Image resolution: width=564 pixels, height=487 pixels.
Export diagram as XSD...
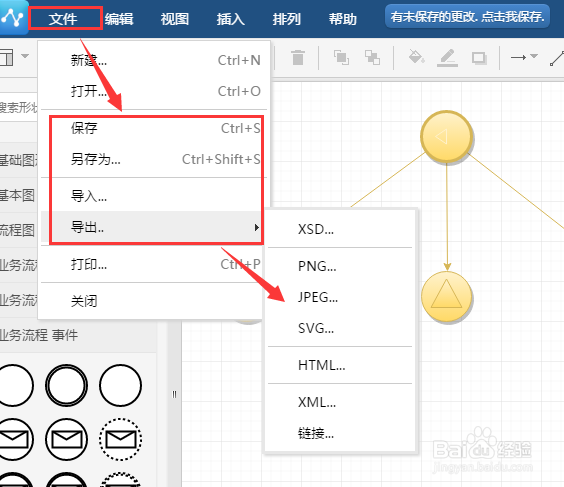tap(340, 229)
